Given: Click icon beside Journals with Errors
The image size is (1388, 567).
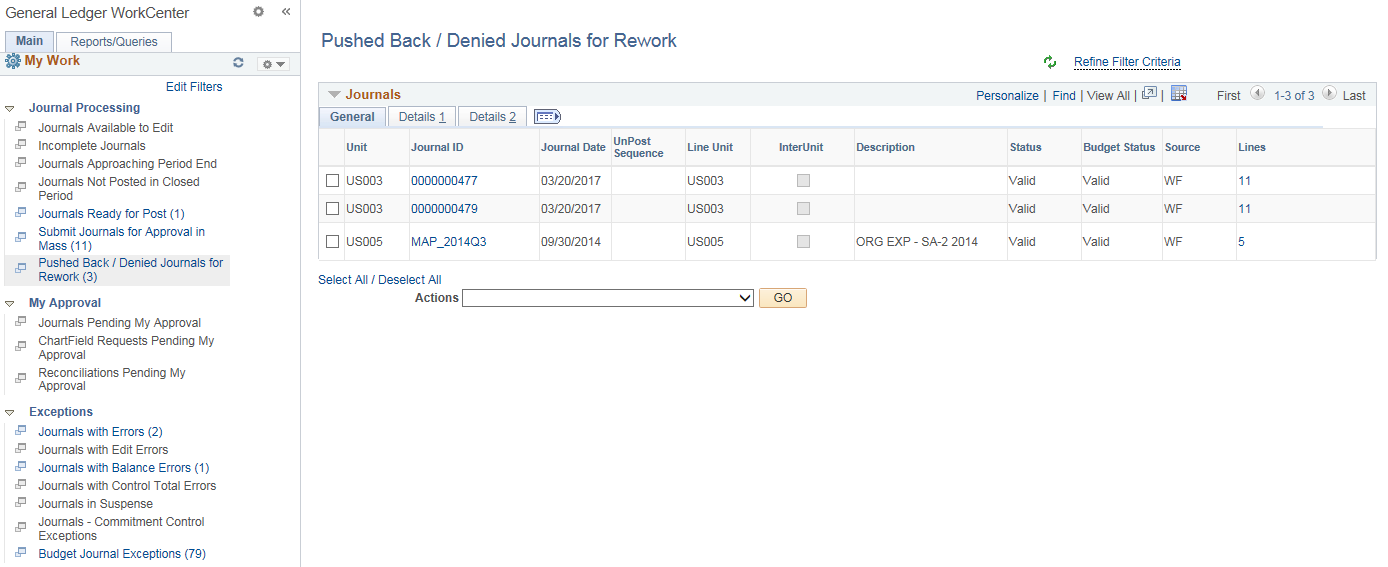Looking at the screenshot, I should coord(21,432).
